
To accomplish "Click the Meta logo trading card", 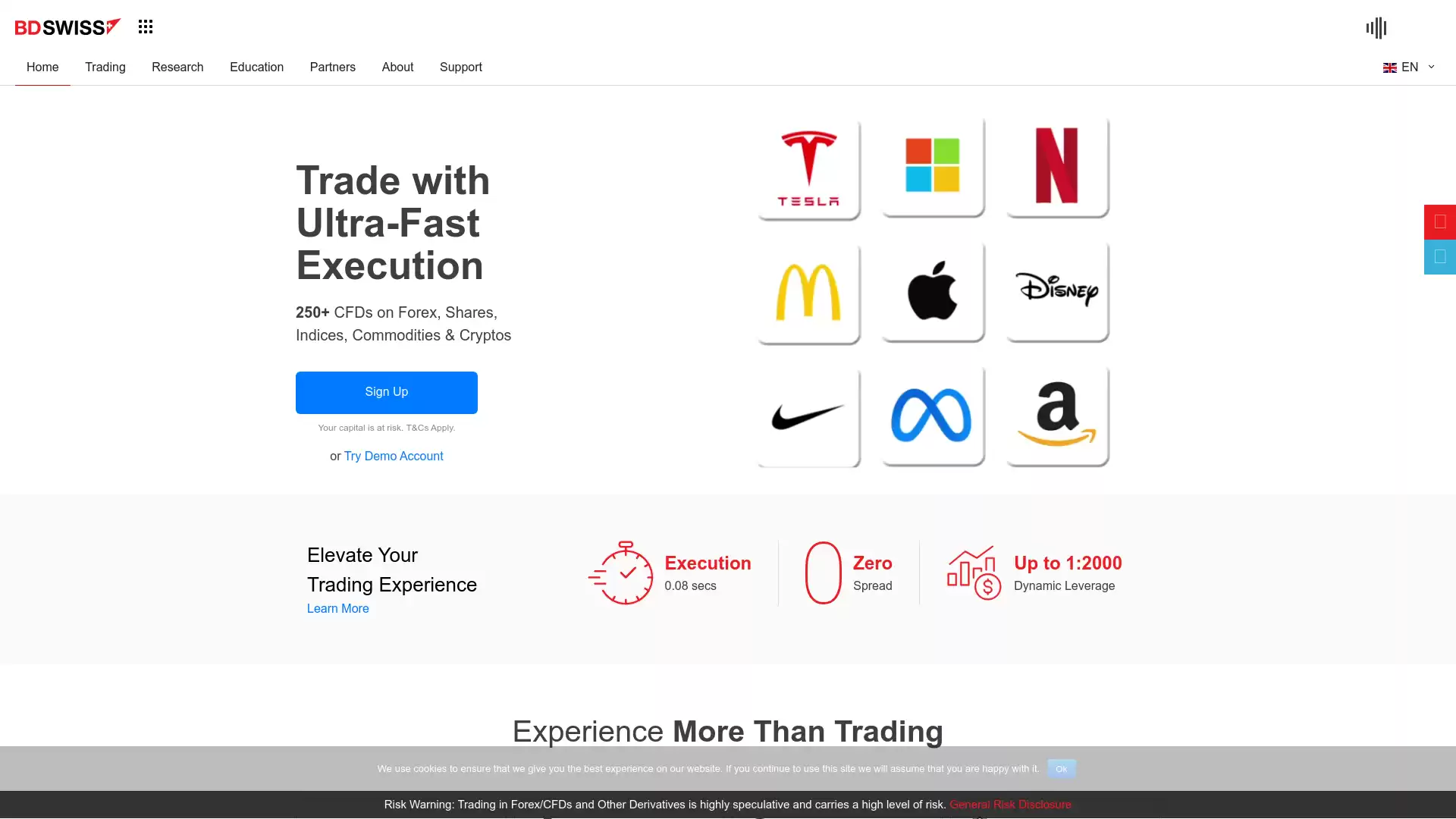I will click(x=931, y=414).
